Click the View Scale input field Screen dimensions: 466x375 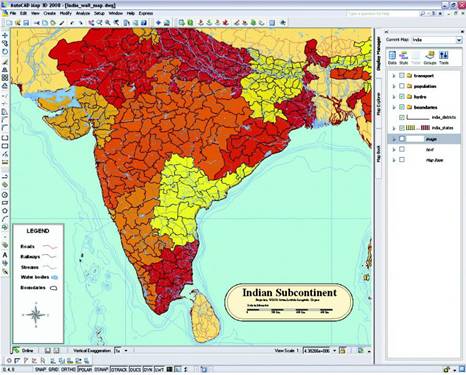tap(317, 351)
